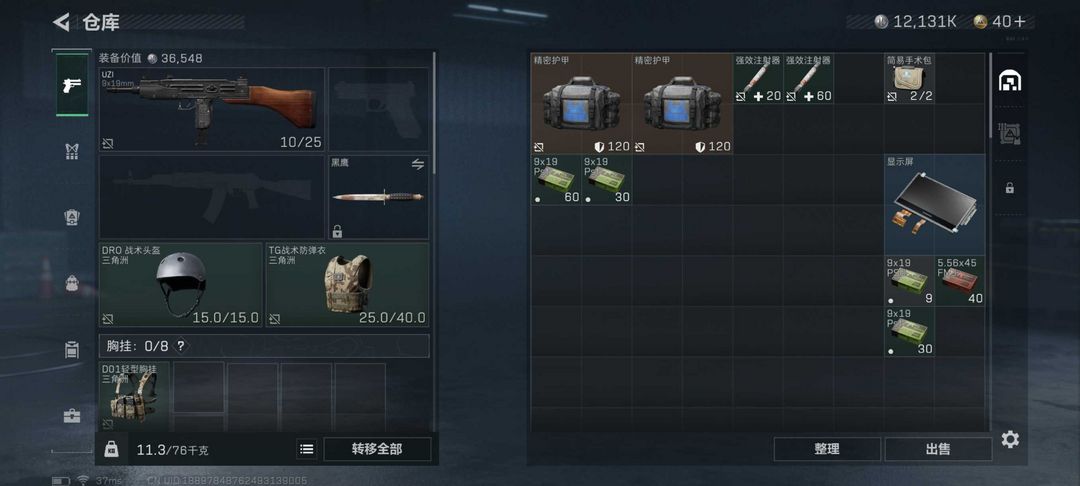
Task: Click the locked storage slot padlock icon
Action: [x=1010, y=187]
